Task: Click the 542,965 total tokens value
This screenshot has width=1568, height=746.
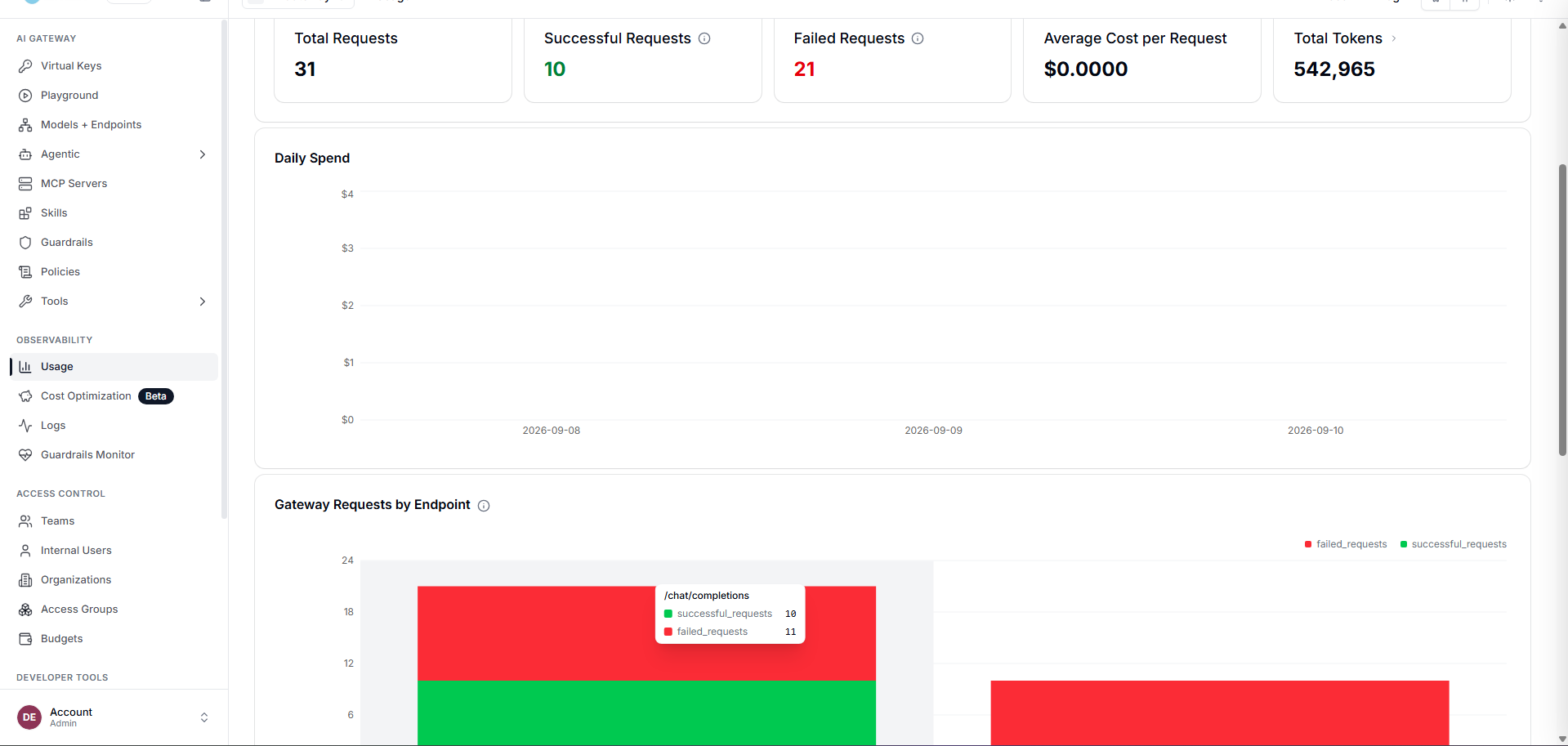Action: [1334, 69]
